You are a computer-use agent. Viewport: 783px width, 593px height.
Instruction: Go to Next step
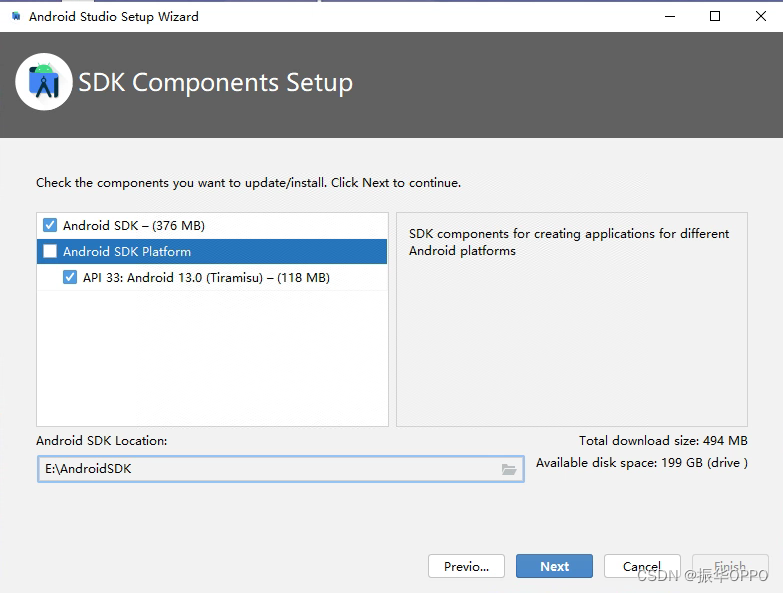554,566
